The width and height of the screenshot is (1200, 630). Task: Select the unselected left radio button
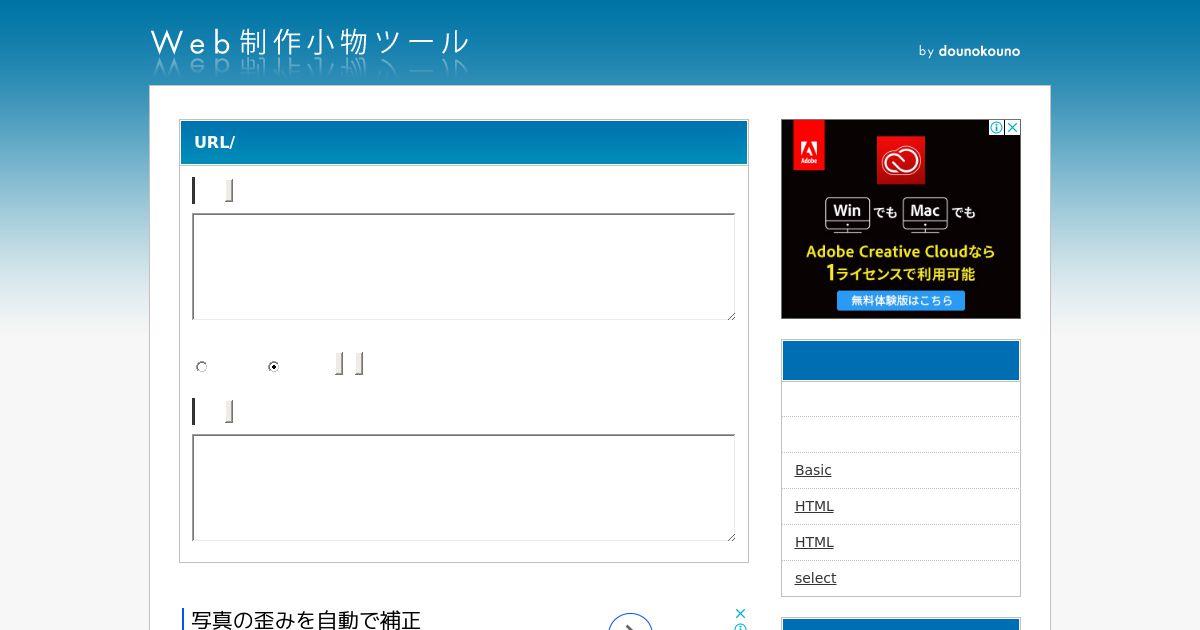[x=202, y=367]
